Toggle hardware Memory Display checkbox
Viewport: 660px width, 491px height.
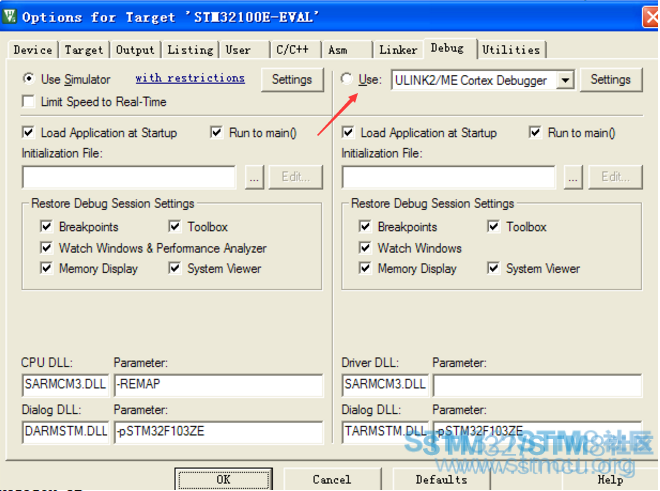coord(365,268)
